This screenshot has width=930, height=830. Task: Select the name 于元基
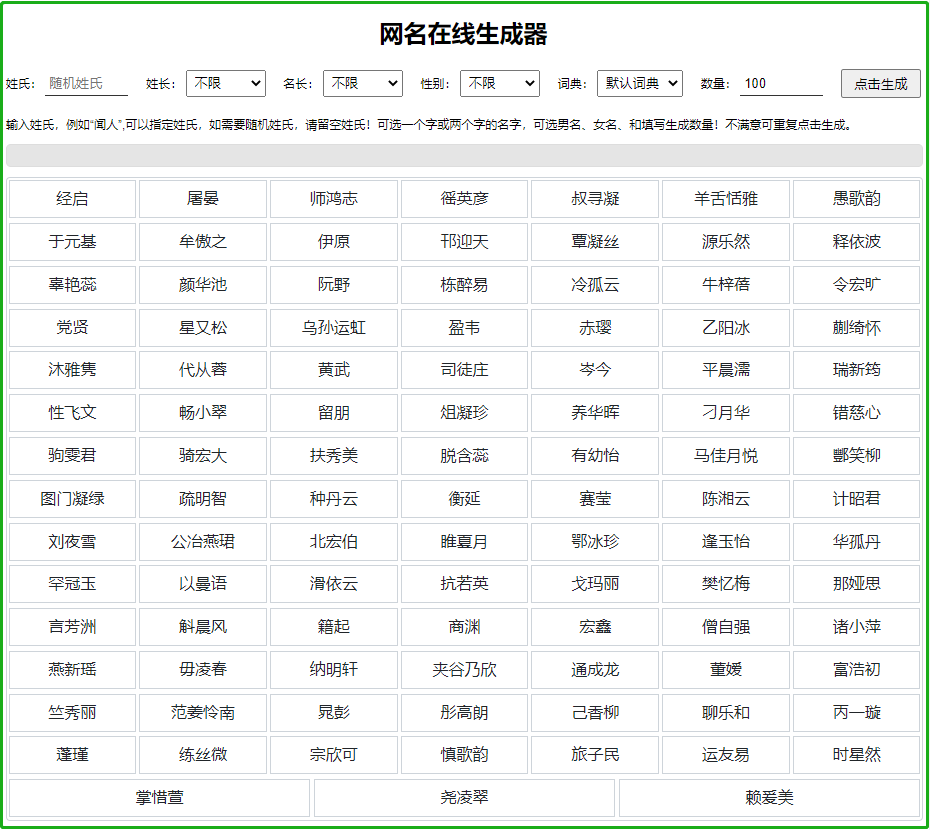click(x=72, y=241)
